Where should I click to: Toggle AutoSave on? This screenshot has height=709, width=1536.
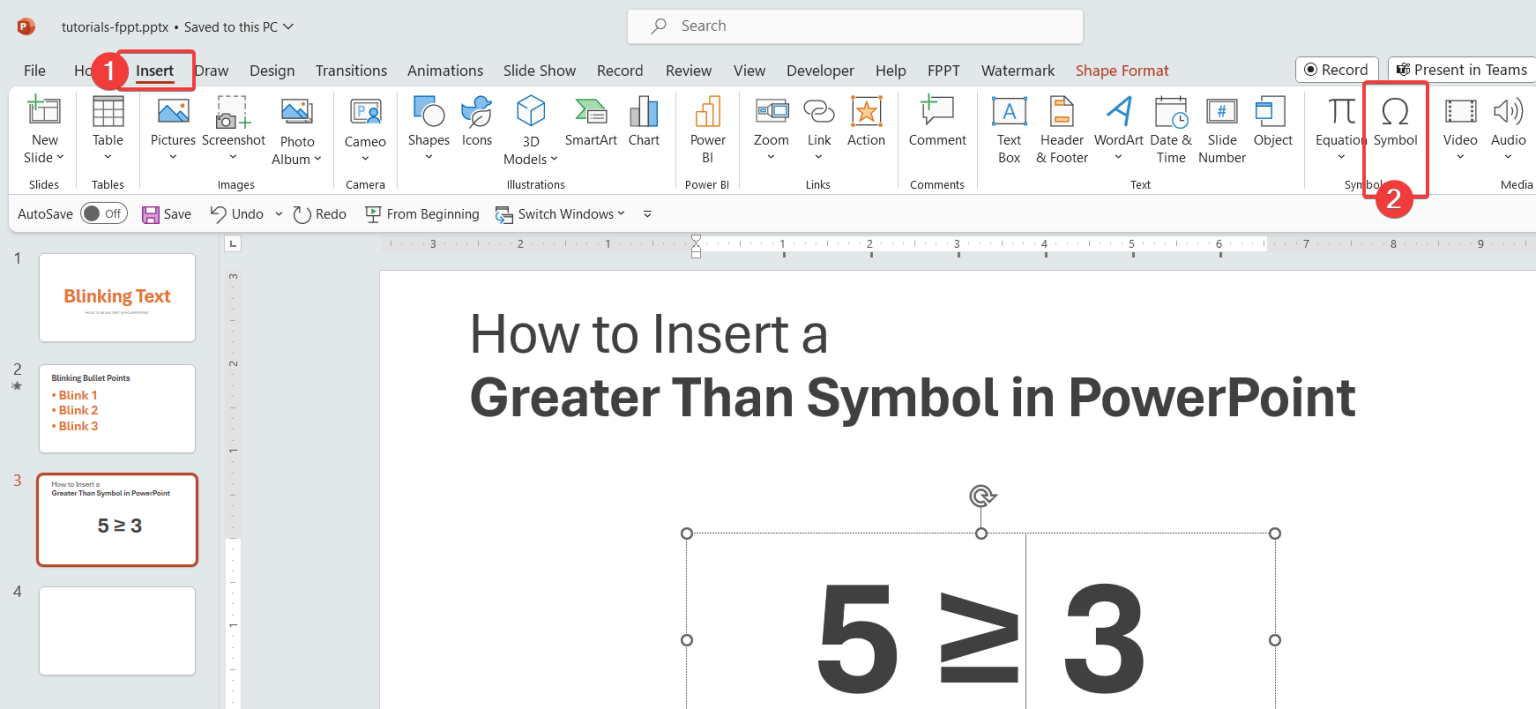(103, 213)
